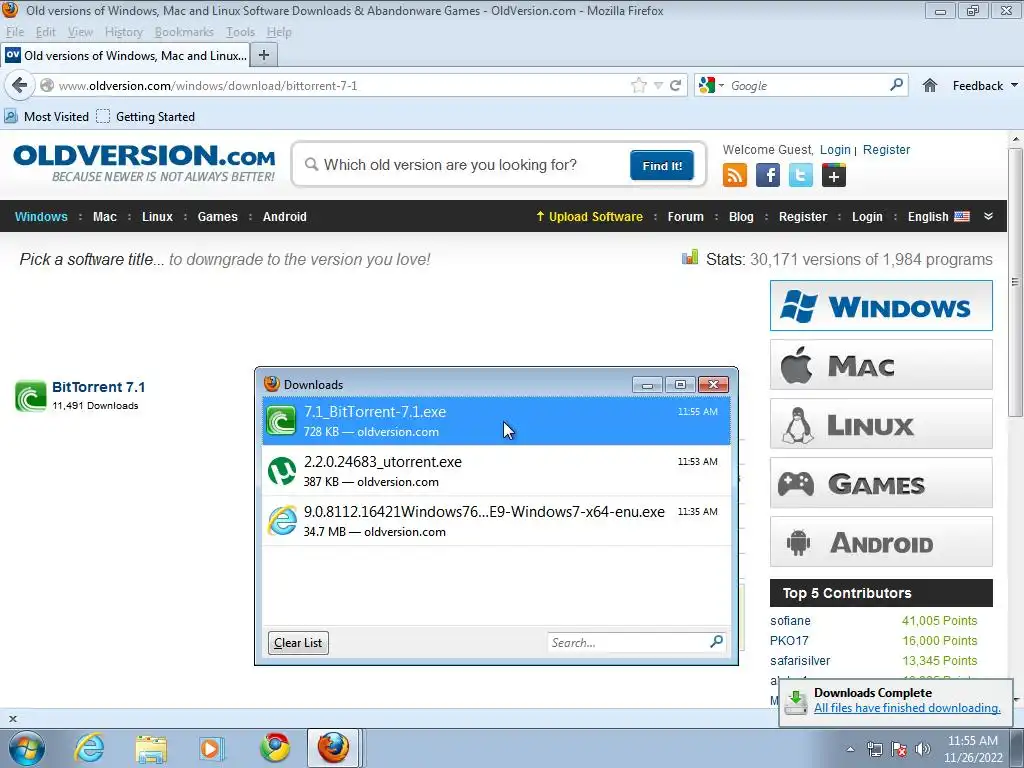Open the URL history dropdown arrow
The image size is (1024, 768).
pyautogui.click(x=658, y=86)
